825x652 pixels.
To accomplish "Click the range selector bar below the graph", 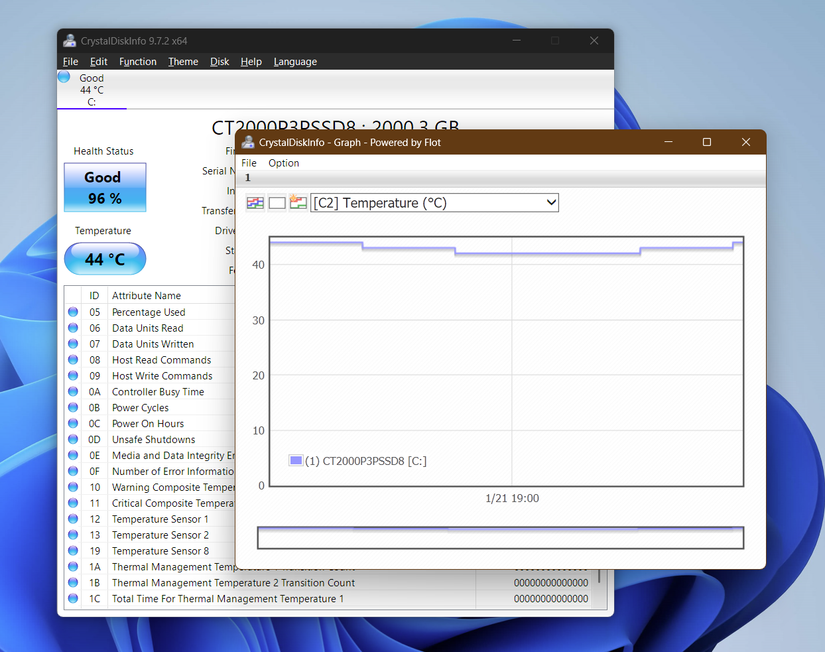I will tap(500, 537).
